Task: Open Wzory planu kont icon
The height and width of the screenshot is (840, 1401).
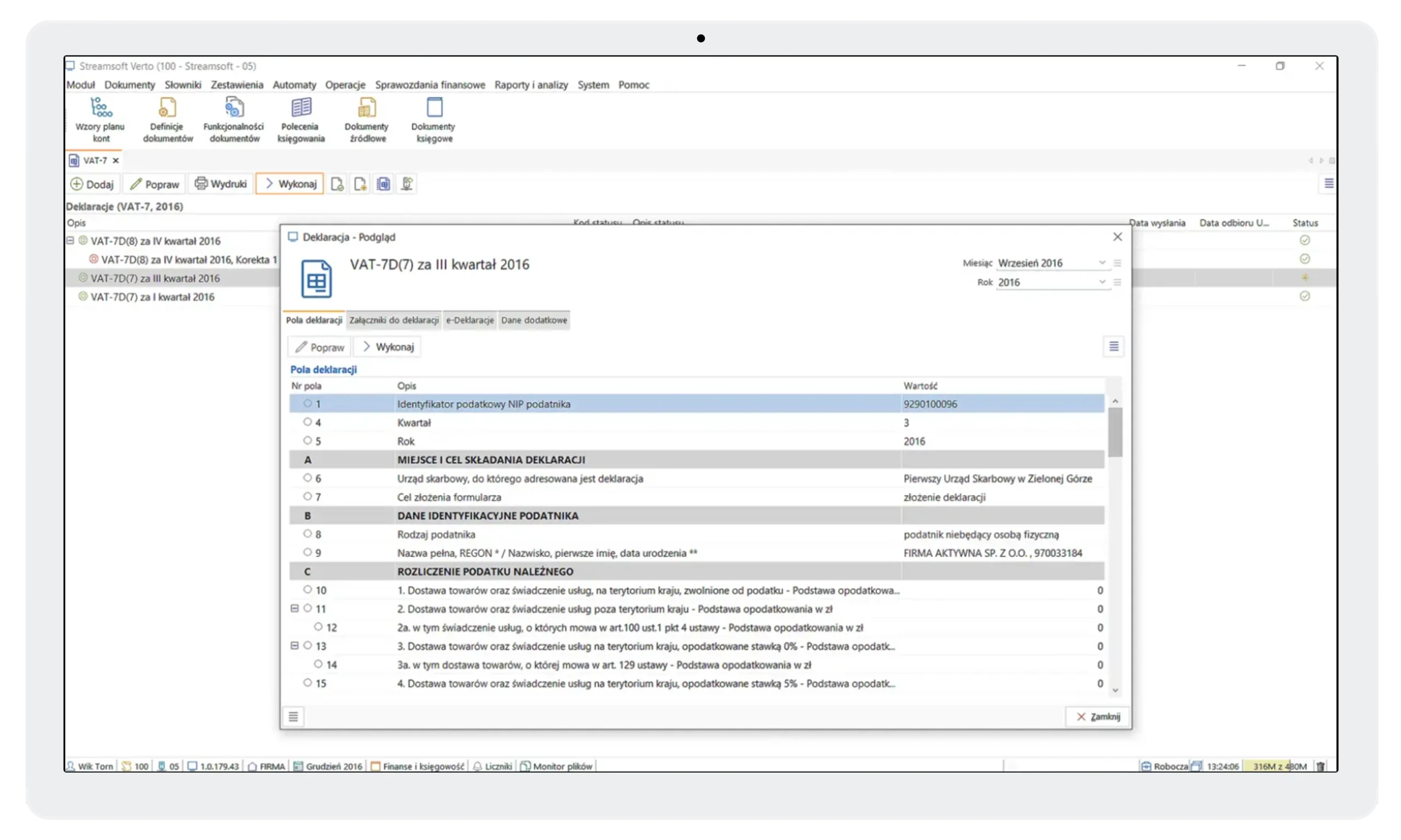Action: pyautogui.click(x=101, y=119)
